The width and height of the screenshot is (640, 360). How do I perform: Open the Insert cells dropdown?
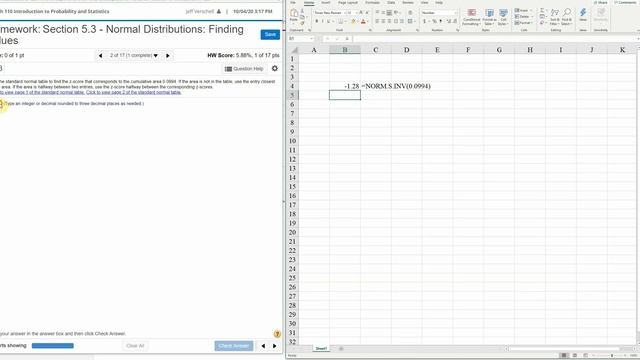pos(523,10)
